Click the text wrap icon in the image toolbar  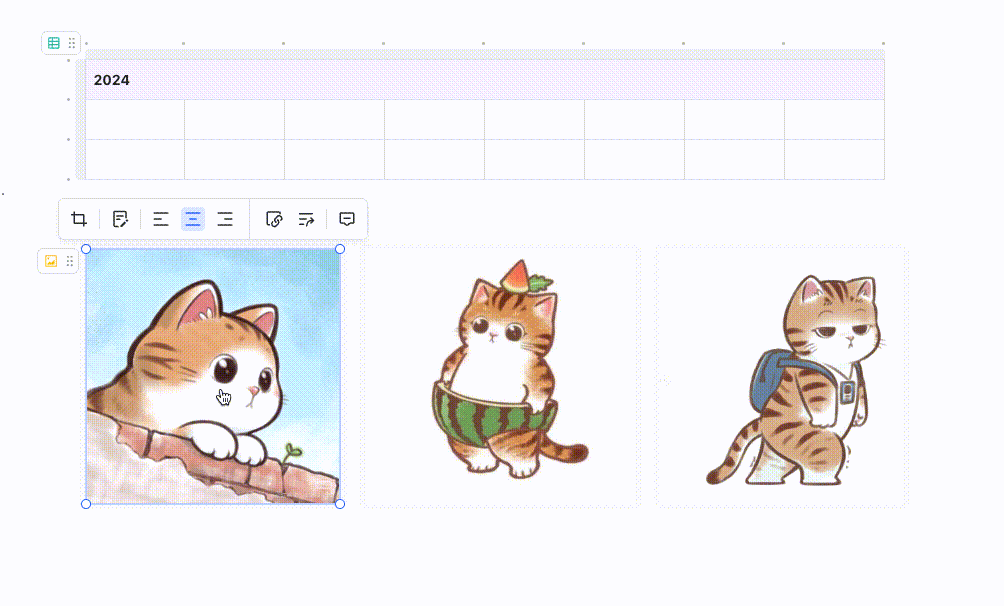tap(306, 219)
